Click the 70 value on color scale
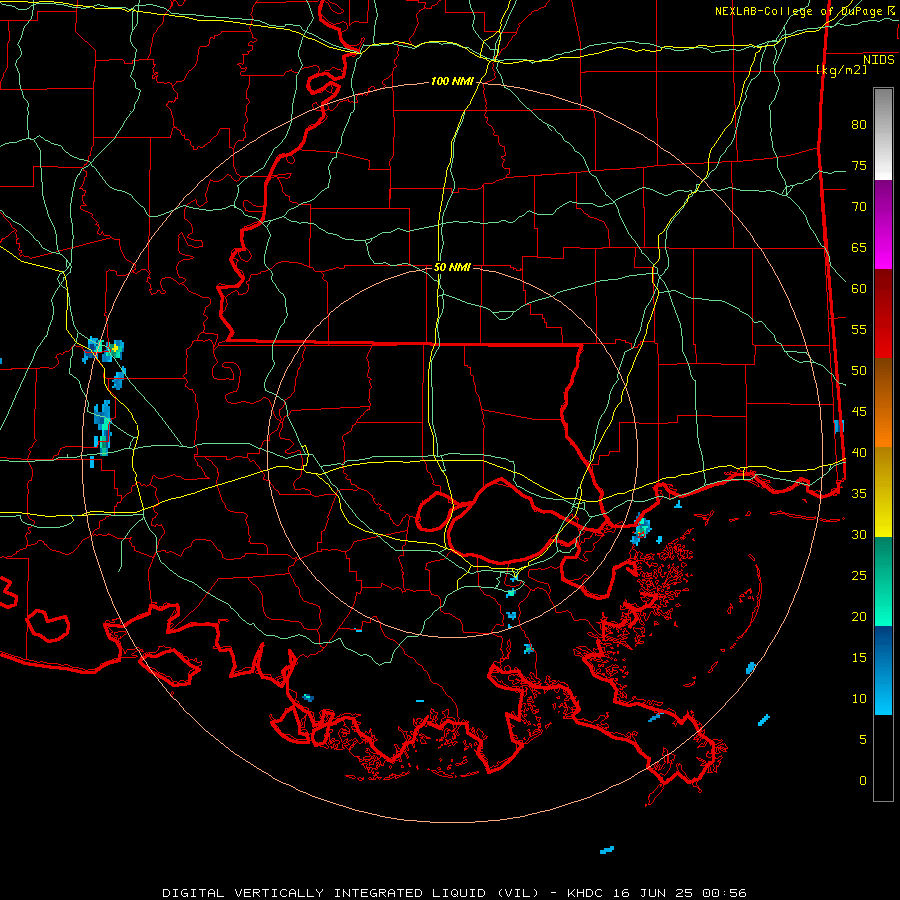Image resolution: width=900 pixels, height=900 pixels. (859, 207)
